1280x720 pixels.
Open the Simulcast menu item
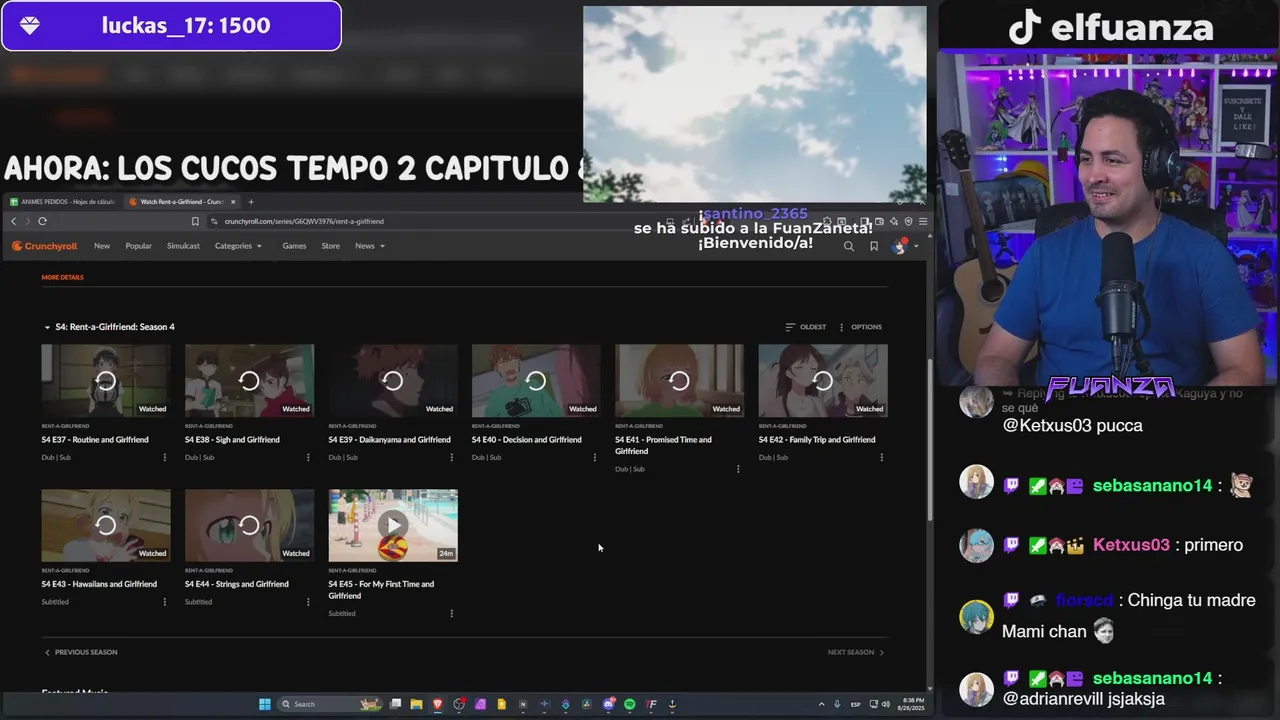pos(183,246)
